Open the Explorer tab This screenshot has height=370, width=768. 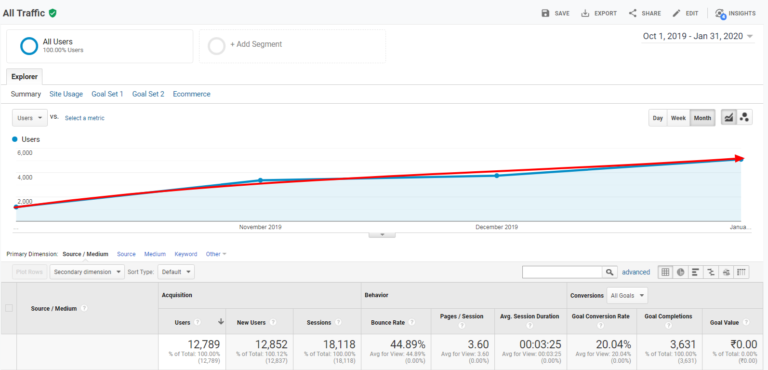coord(24,77)
